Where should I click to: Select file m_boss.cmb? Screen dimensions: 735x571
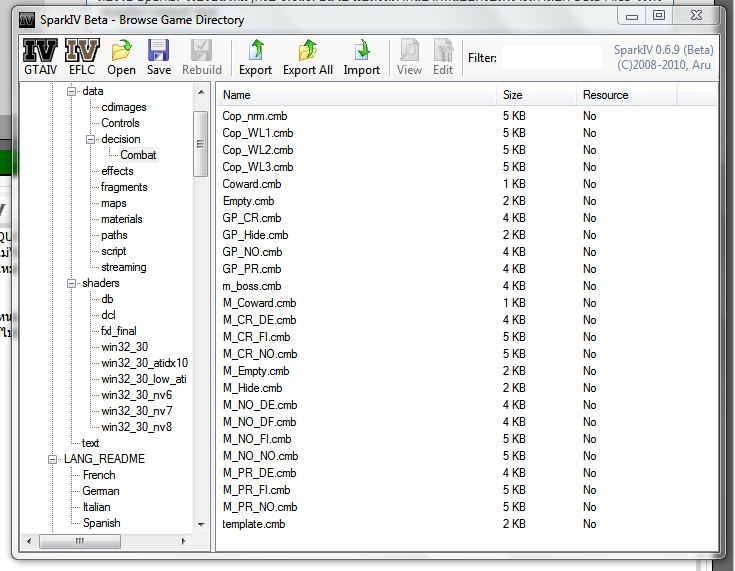252,286
